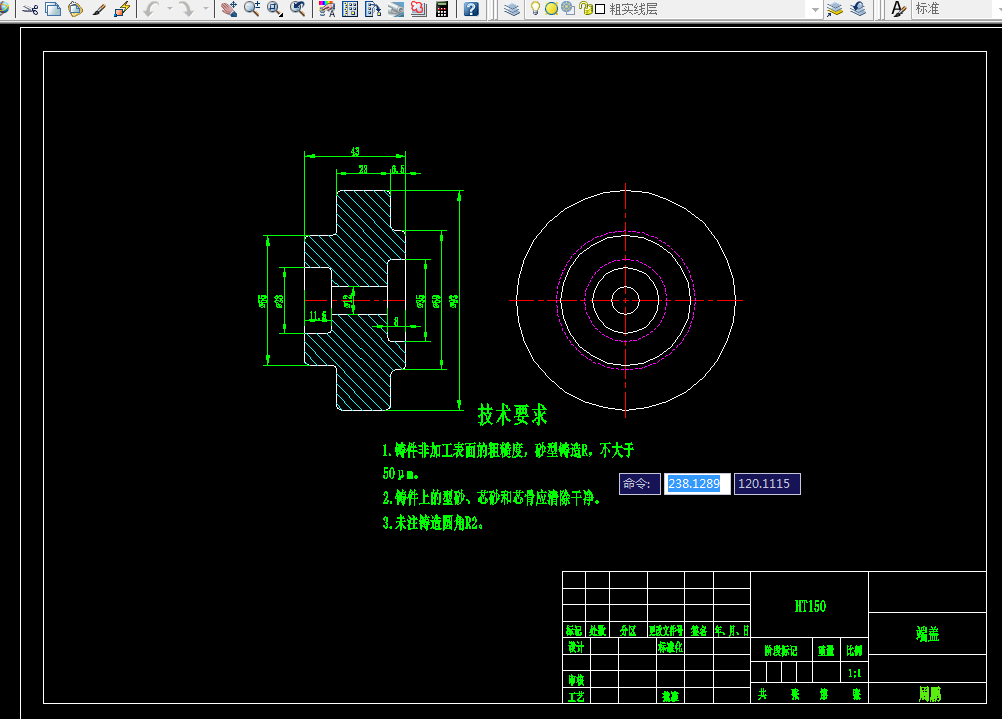Select the 11.5 dimension text
1002x719 pixels.
(x=318, y=316)
